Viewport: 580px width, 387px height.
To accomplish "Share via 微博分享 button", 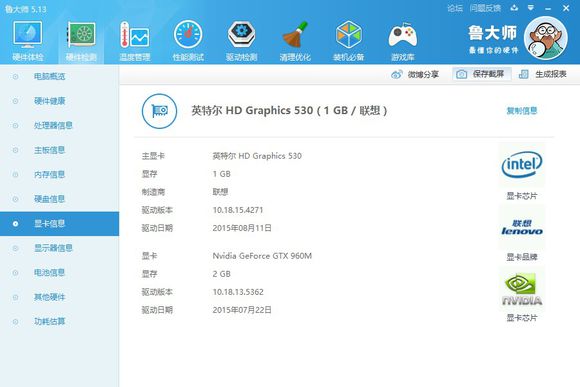I will (415, 74).
